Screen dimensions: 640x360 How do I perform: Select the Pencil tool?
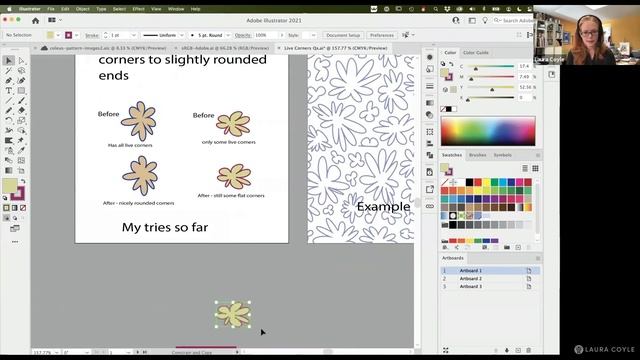[9, 111]
